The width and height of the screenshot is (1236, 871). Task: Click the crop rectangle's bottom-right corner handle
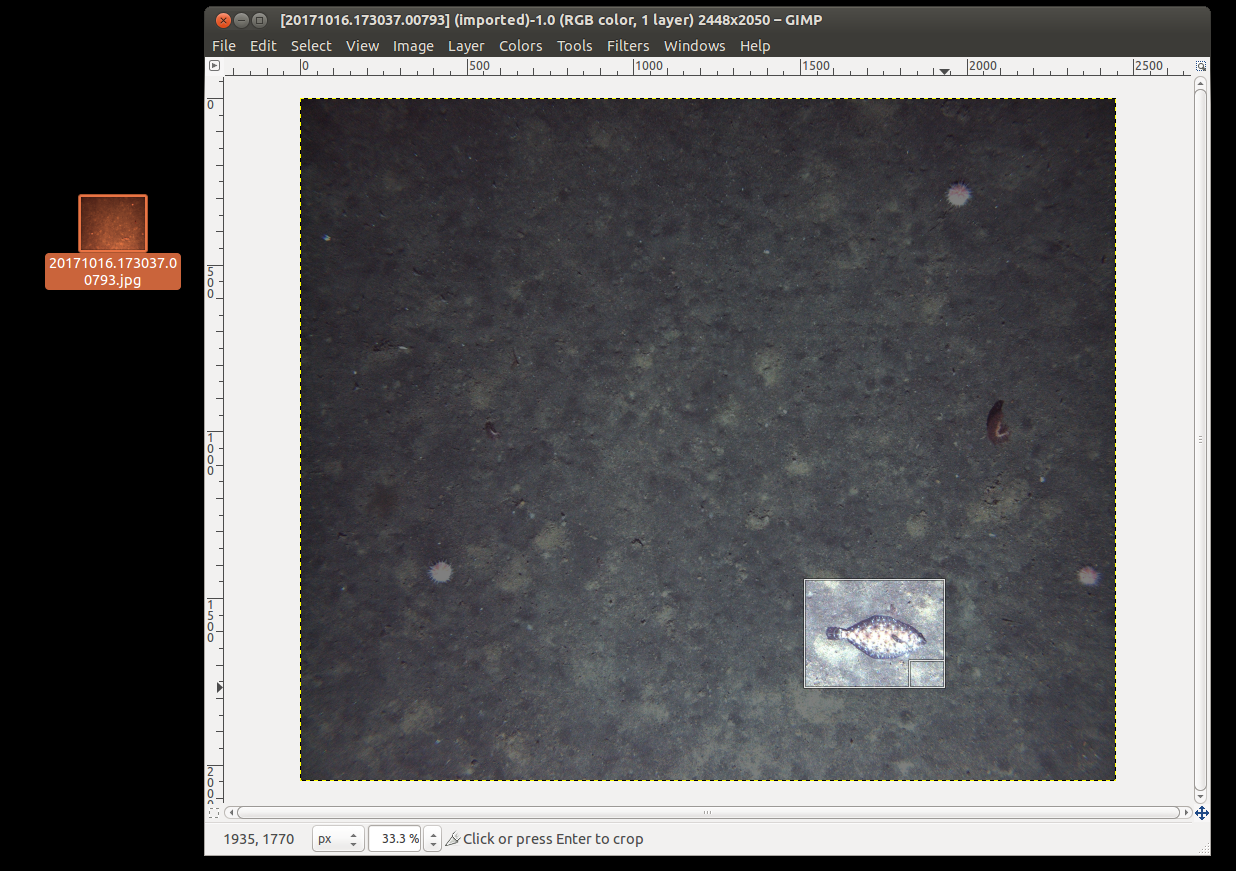[x=927, y=674]
